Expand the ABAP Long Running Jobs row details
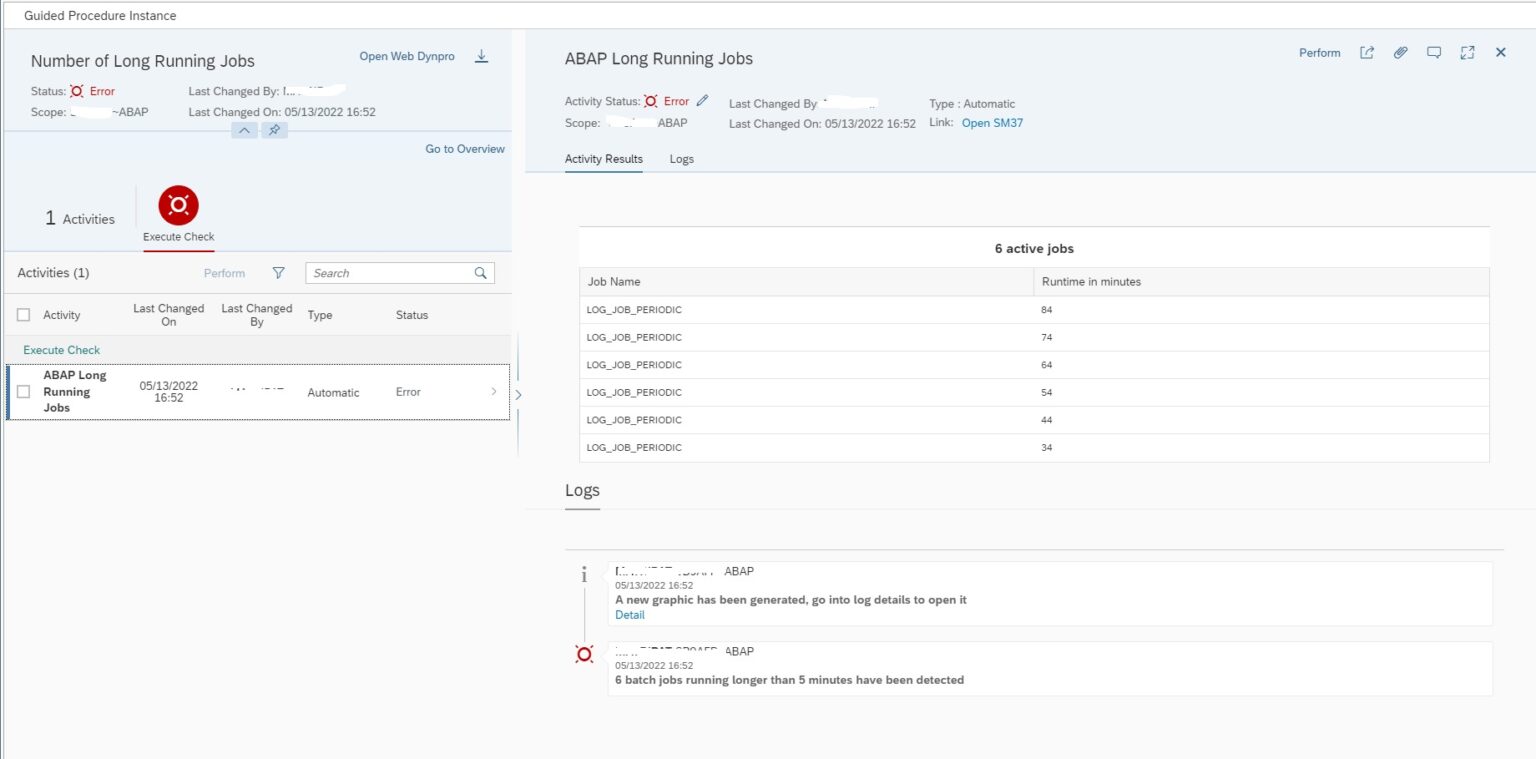1536x759 pixels. click(x=494, y=392)
